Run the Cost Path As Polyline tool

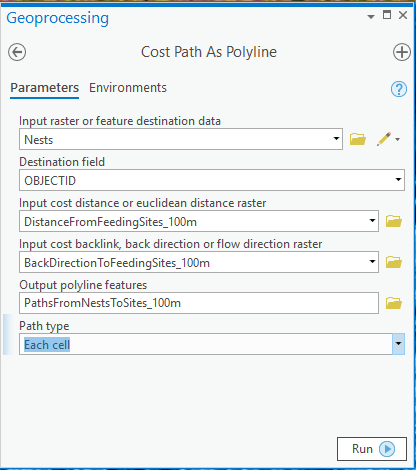pyautogui.click(x=372, y=449)
